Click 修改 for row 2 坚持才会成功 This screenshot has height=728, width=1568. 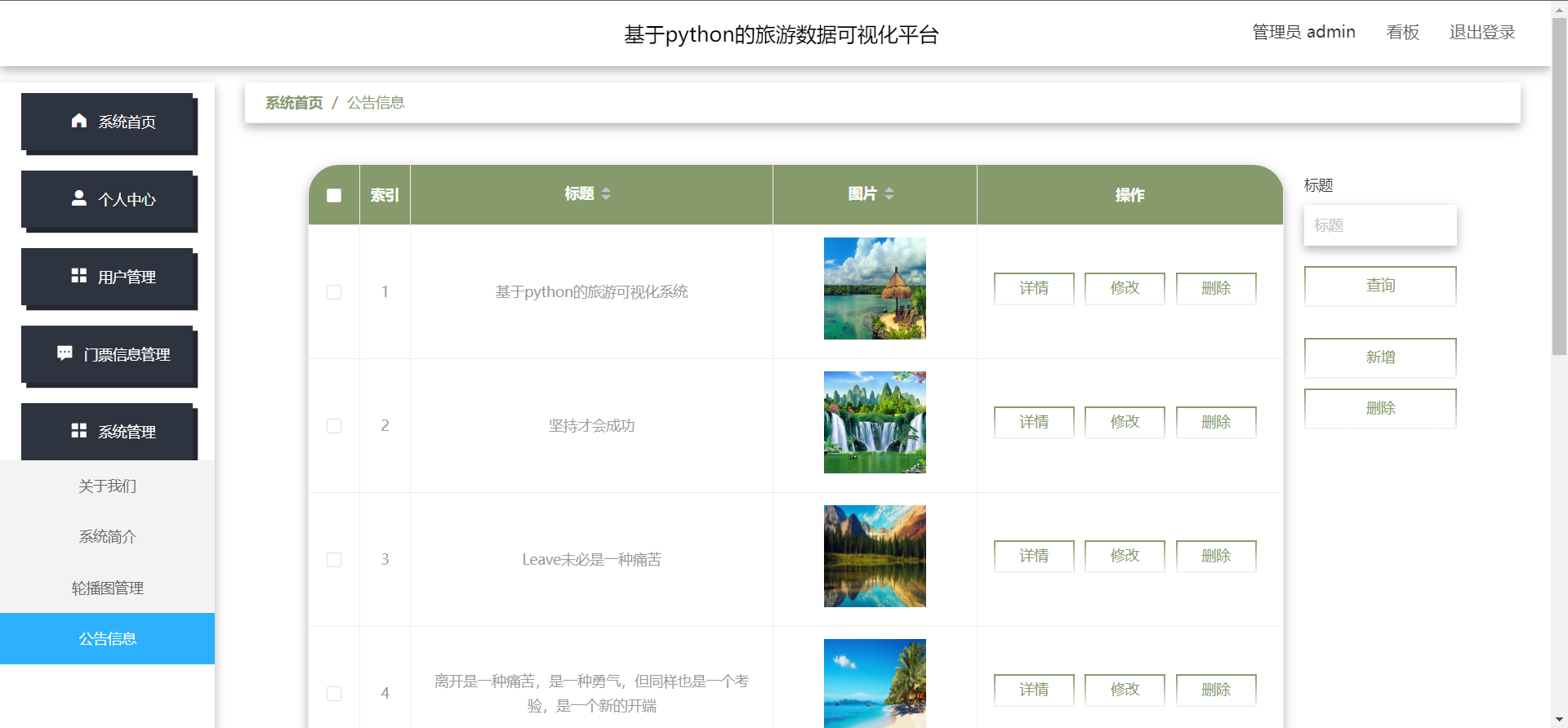pos(1125,422)
